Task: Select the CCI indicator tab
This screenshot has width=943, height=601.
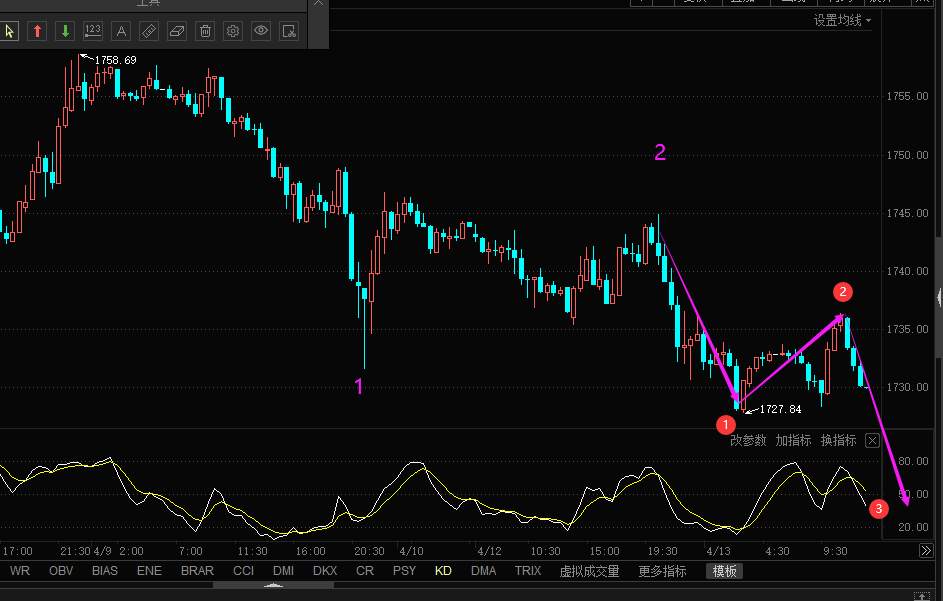Action: click(243, 571)
